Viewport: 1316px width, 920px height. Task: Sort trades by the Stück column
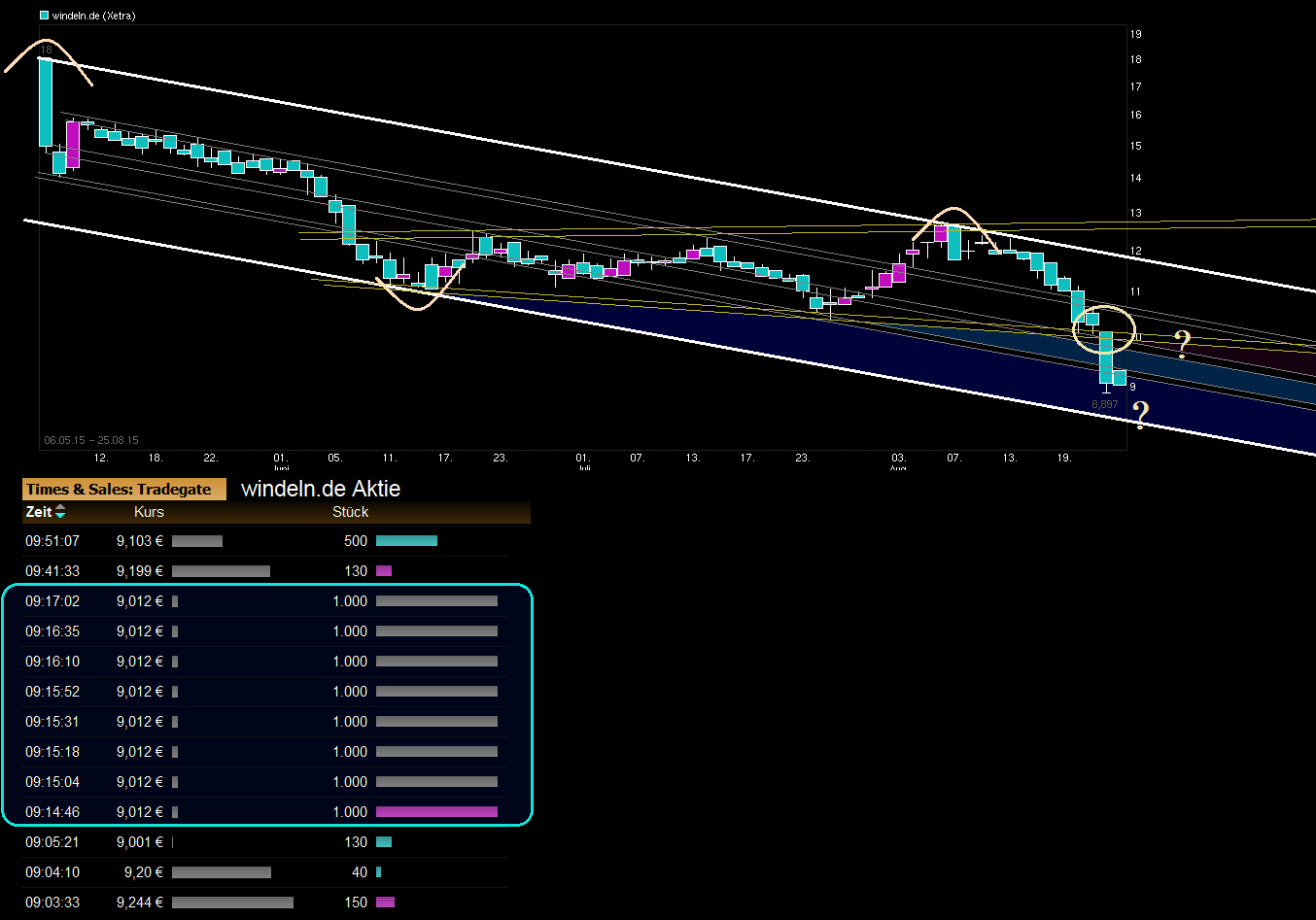coord(350,511)
